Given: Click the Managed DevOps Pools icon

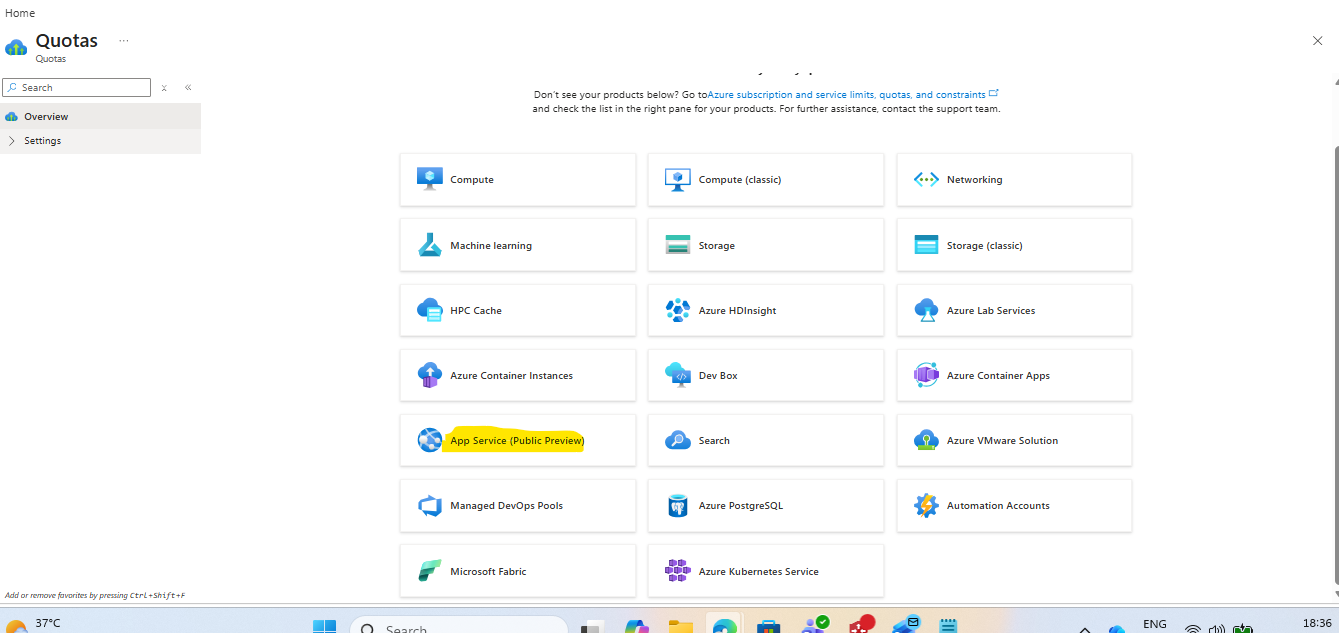Looking at the screenshot, I should pyautogui.click(x=429, y=506).
